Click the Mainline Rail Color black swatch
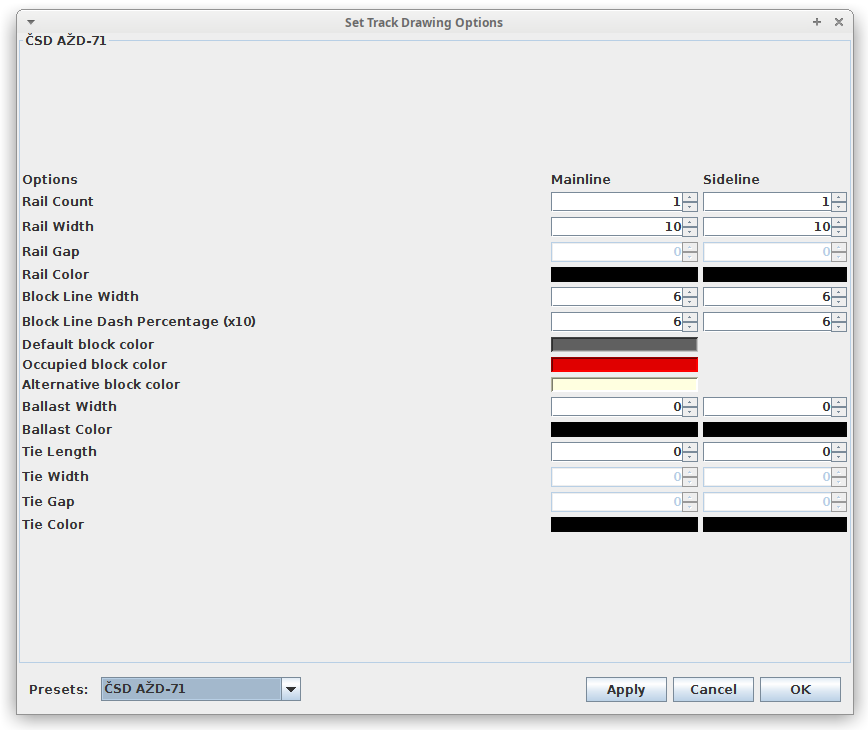Screen dimensions: 868x730 click(x=624, y=274)
